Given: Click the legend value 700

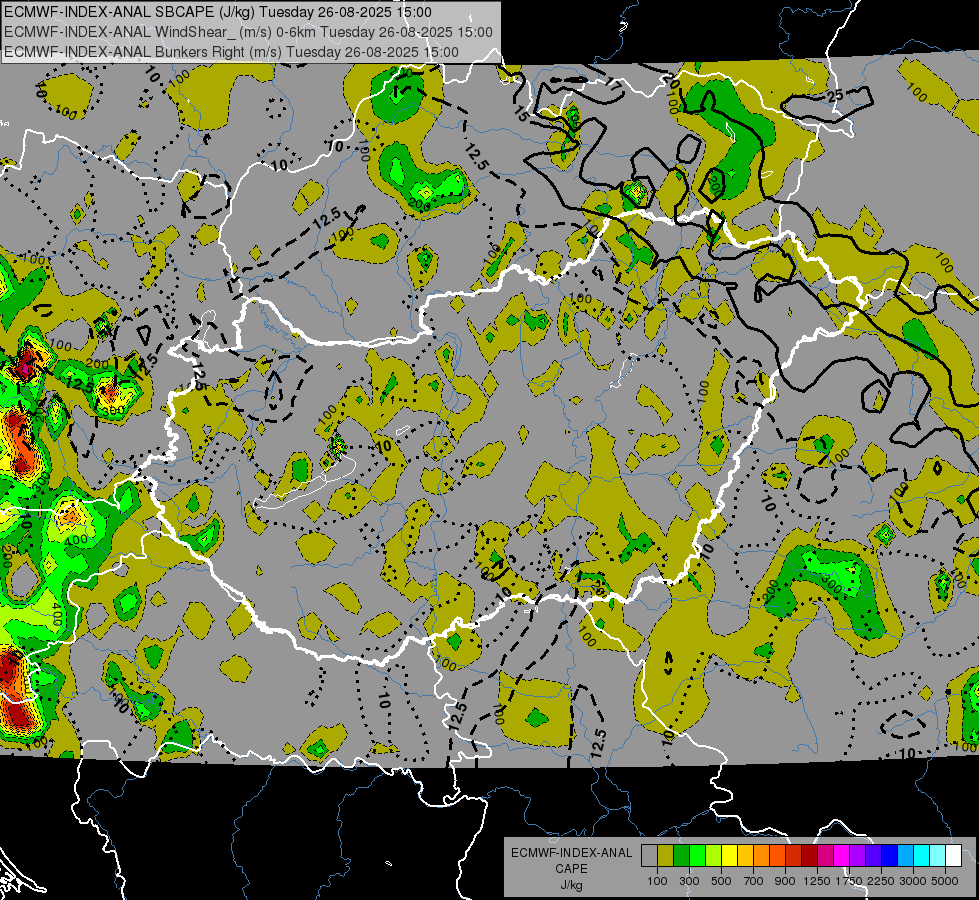Looking at the screenshot, I should [x=754, y=881].
